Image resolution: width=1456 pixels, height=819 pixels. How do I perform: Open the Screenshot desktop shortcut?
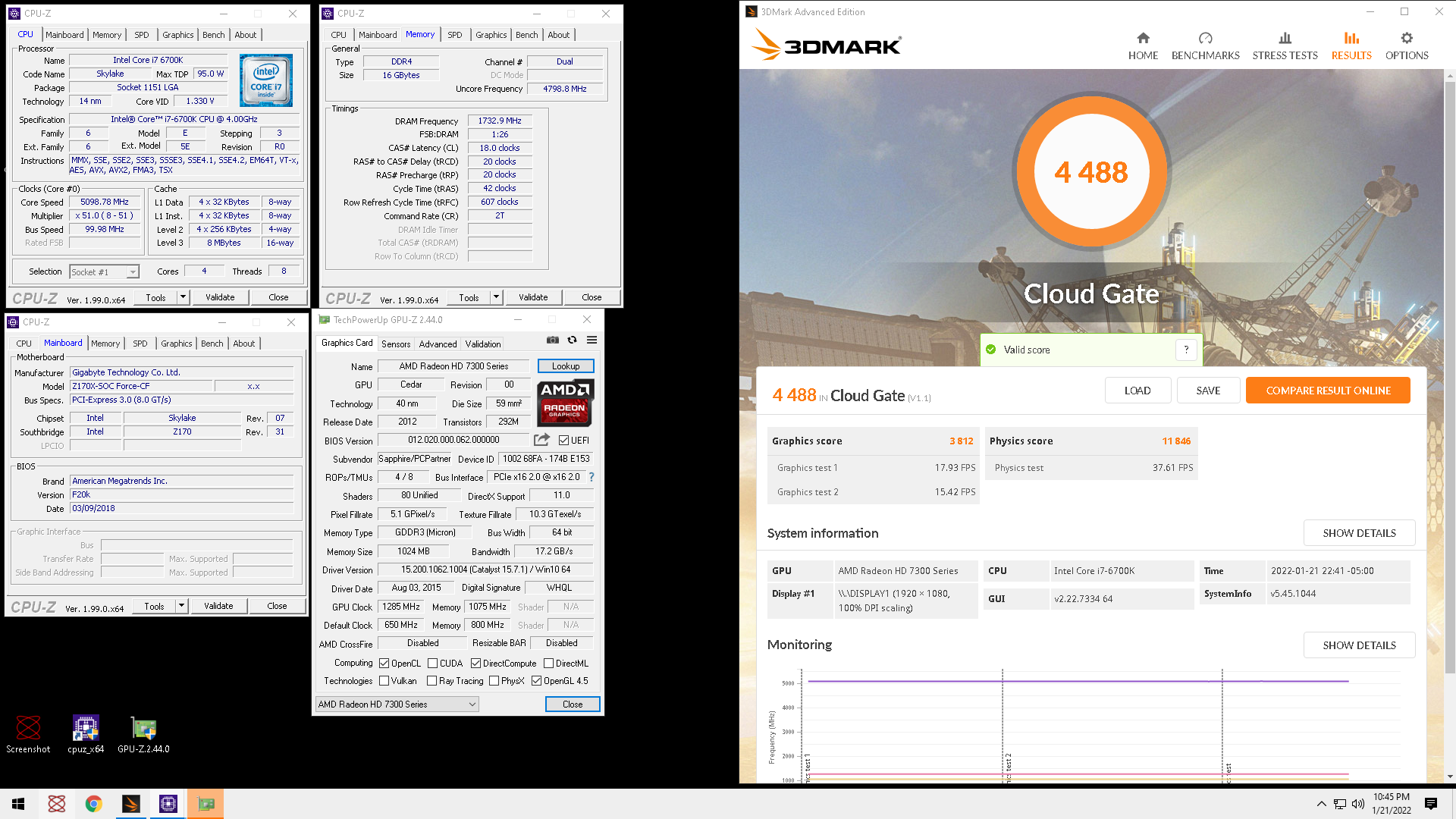[x=29, y=734]
